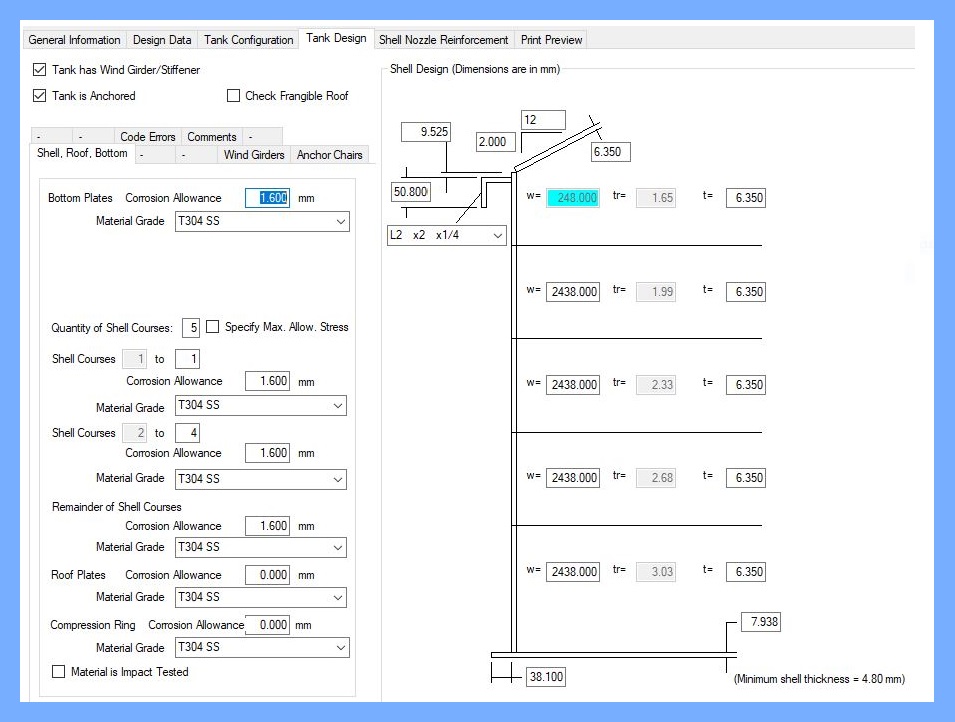955x722 pixels.
Task: Check the Material is Impact Tested box
Action: 59,672
